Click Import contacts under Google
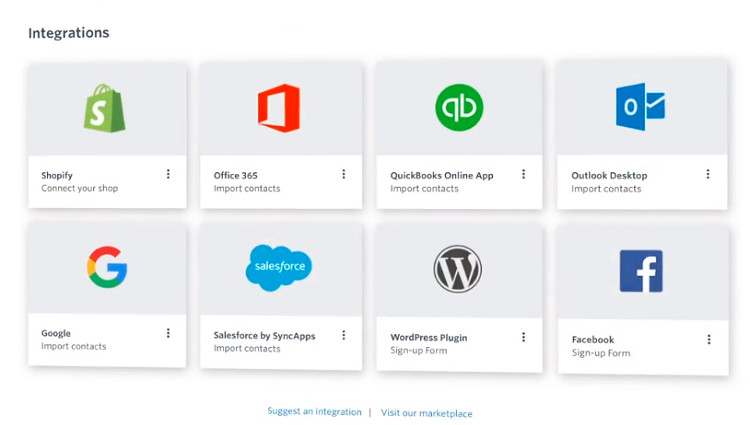This screenshot has width=750, height=425. (74, 346)
